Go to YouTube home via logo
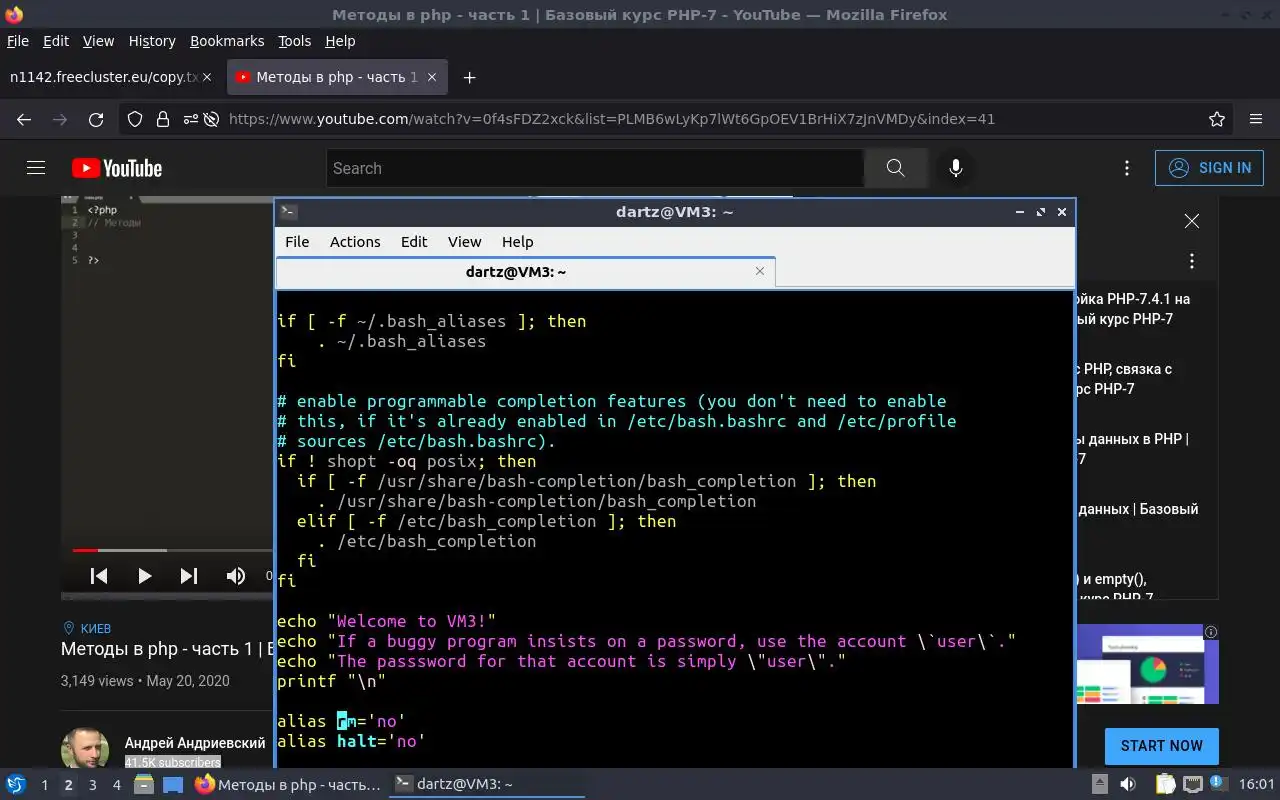 point(117,168)
